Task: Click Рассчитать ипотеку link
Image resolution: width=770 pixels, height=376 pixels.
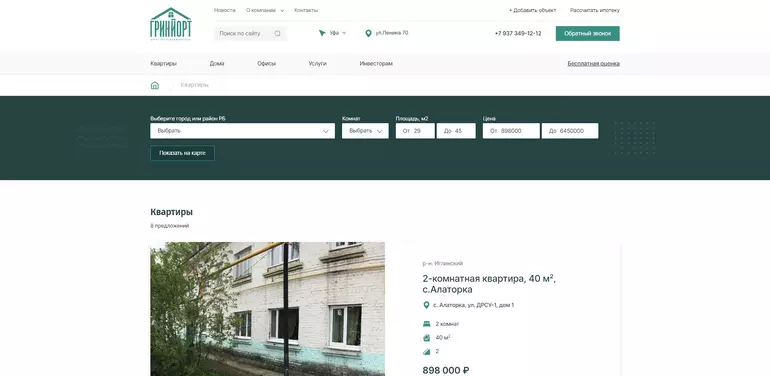Action: [x=595, y=10]
